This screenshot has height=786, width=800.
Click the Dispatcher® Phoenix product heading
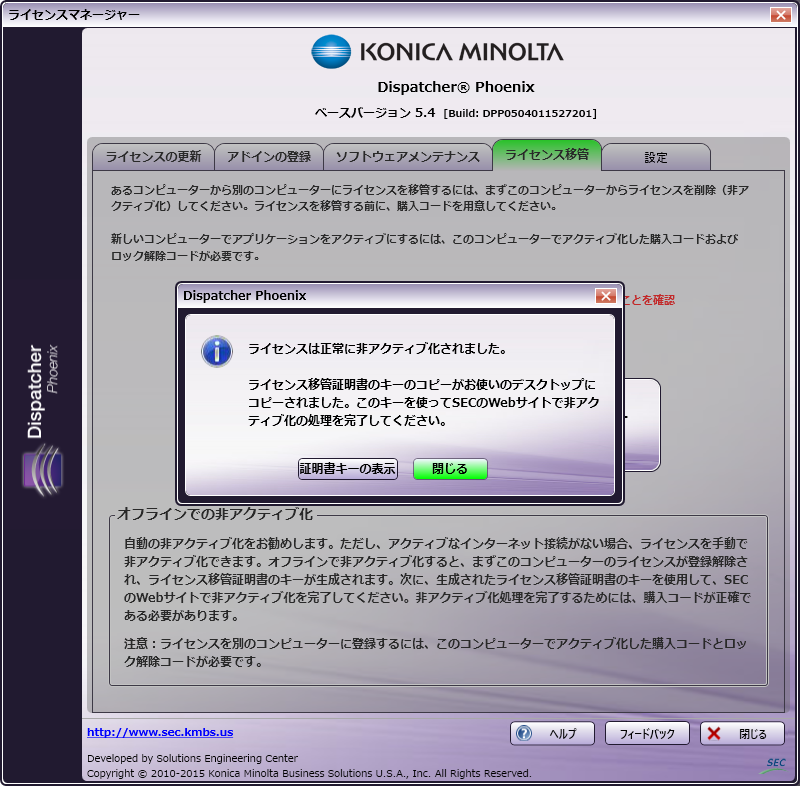[x=456, y=87]
